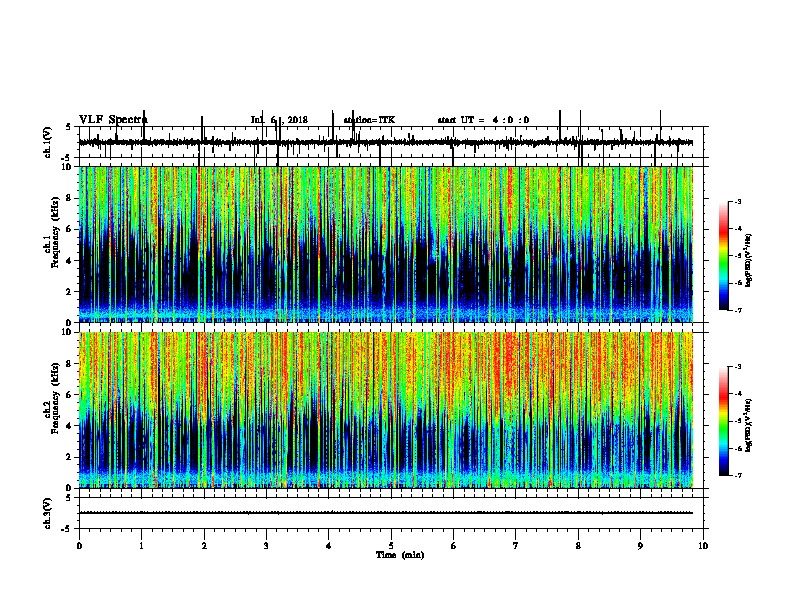Select the ch.1 spectrogram color bar

pos(724,256)
